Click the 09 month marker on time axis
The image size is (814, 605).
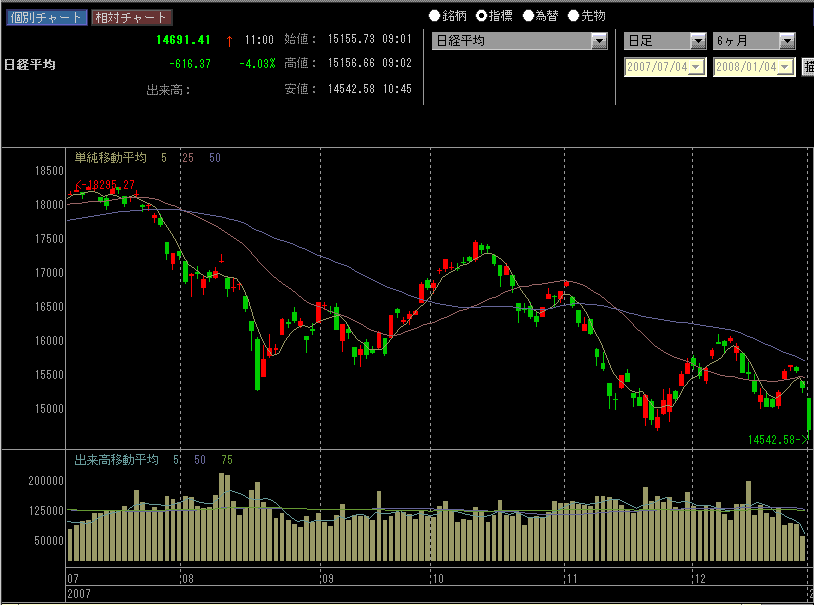pyautogui.click(x=325, y=579)
